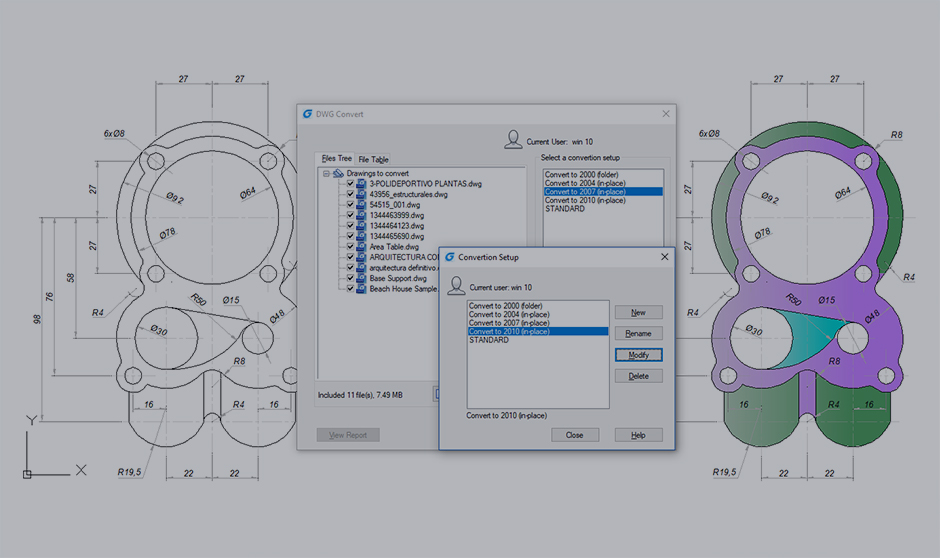The width and height of the screenshot is (940, 558).
Task: Select Convert to 2004 (in-place) in DWG Convert
Action: pyautogui.click(x=603, y=183)
